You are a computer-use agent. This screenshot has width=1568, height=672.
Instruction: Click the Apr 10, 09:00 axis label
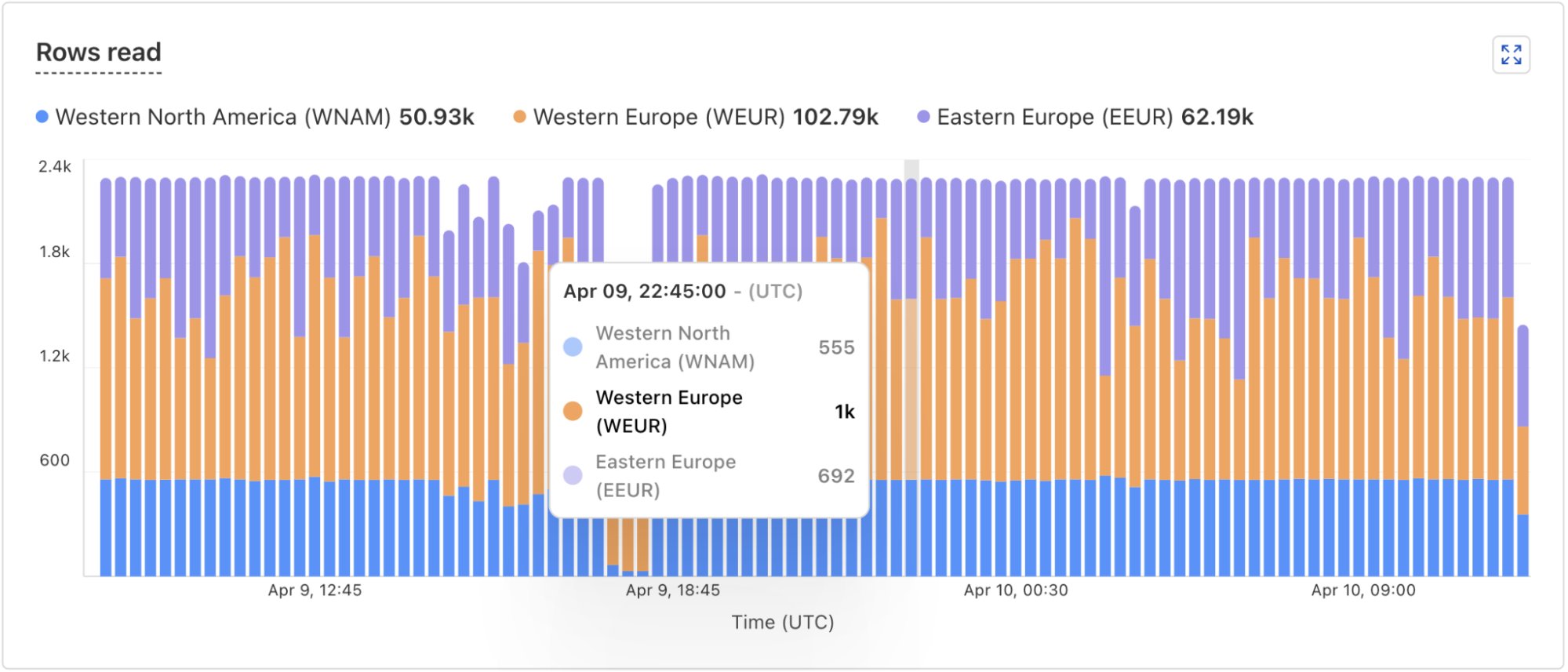pos(1363,590)
